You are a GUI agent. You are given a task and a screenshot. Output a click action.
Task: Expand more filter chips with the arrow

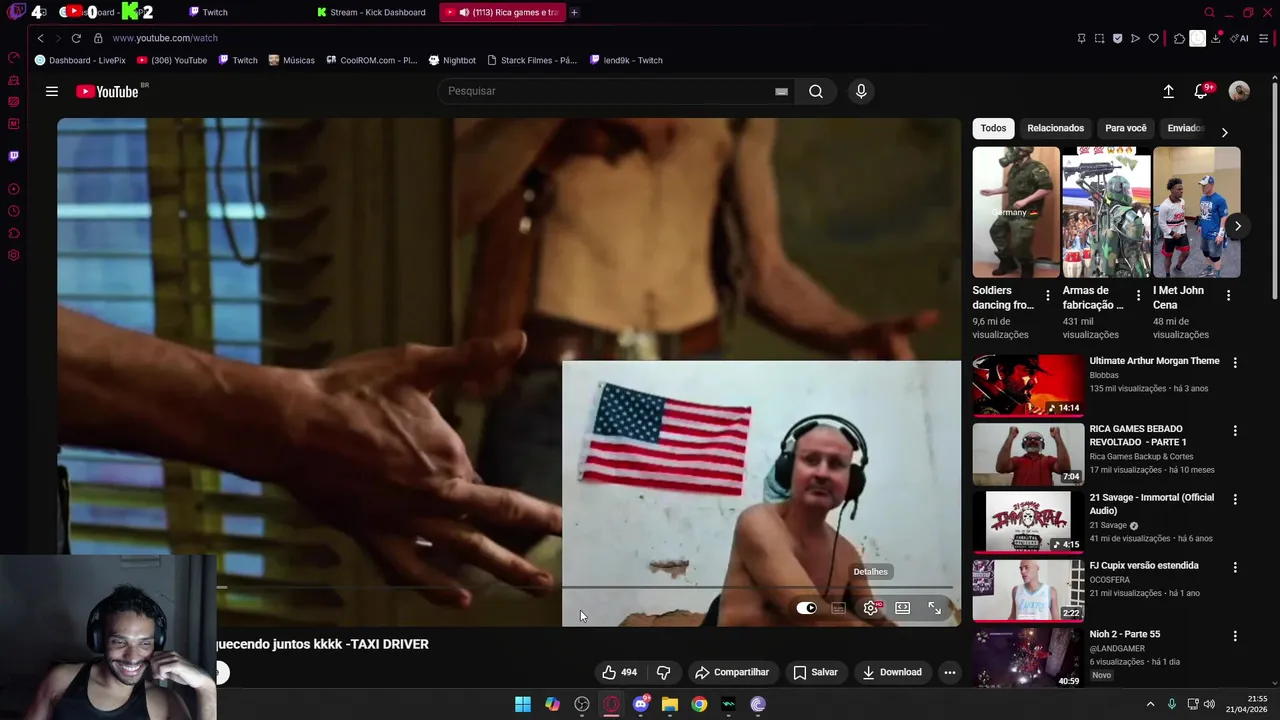tap(1224, 132)
